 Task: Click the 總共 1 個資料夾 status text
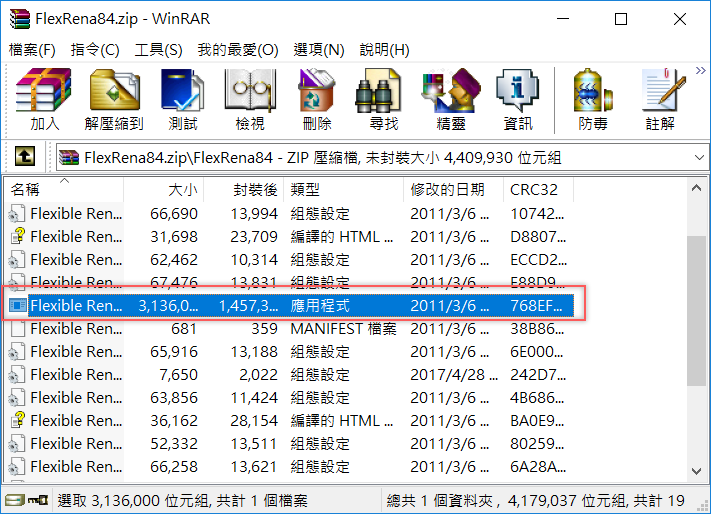(535, 500)
